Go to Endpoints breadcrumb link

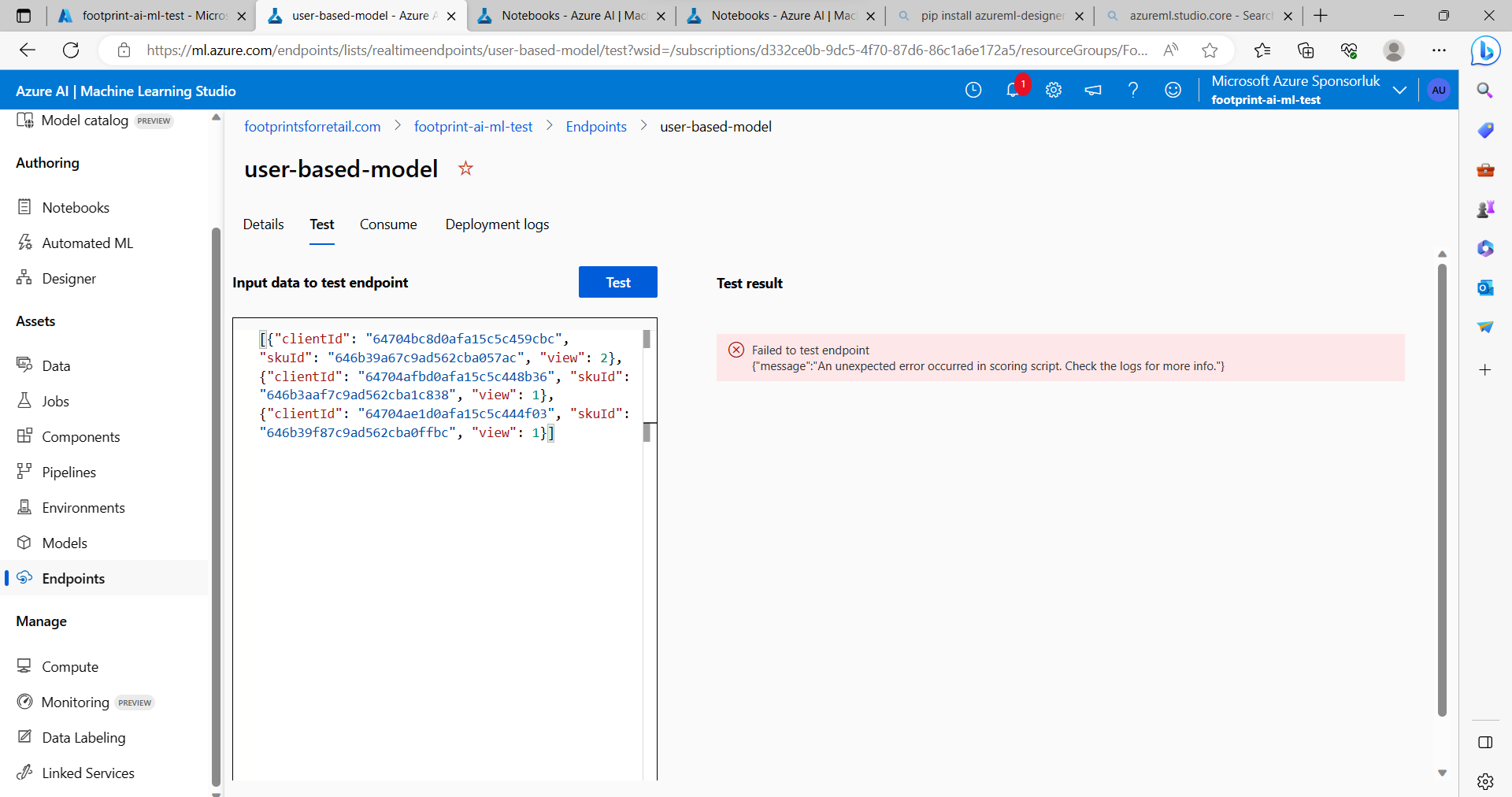(x=596, y=127)
